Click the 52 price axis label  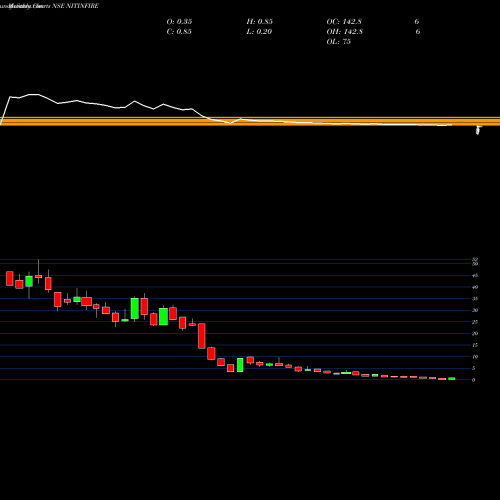coord(475,259)
